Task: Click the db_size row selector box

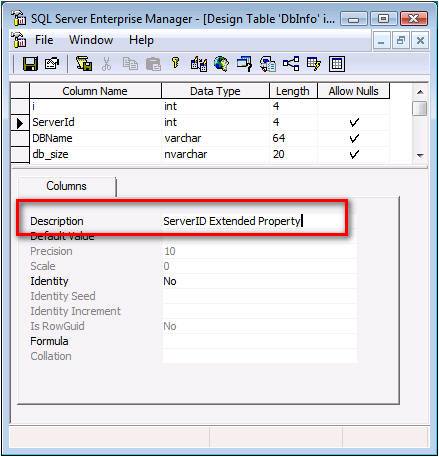Action: (x=20, y=155)
